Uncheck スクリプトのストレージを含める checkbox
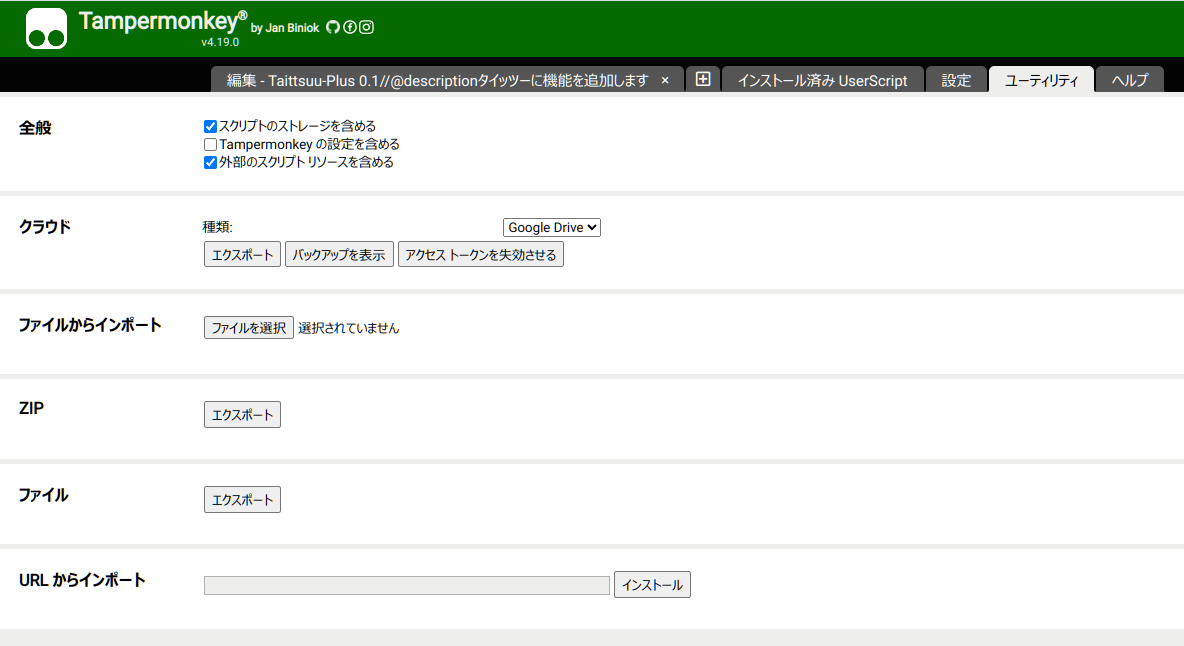Image resolution: width=1184 pixels, height=646 pixels. pos(210,126)
